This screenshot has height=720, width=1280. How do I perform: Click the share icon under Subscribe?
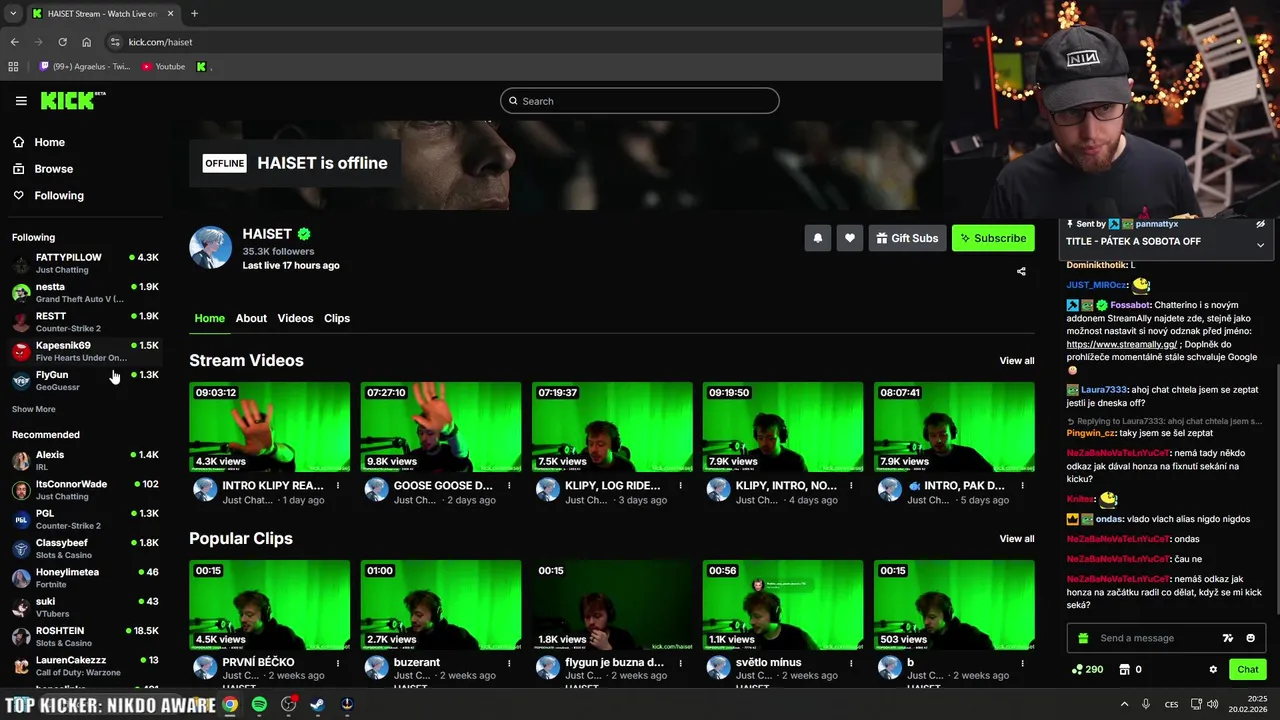1021,271
